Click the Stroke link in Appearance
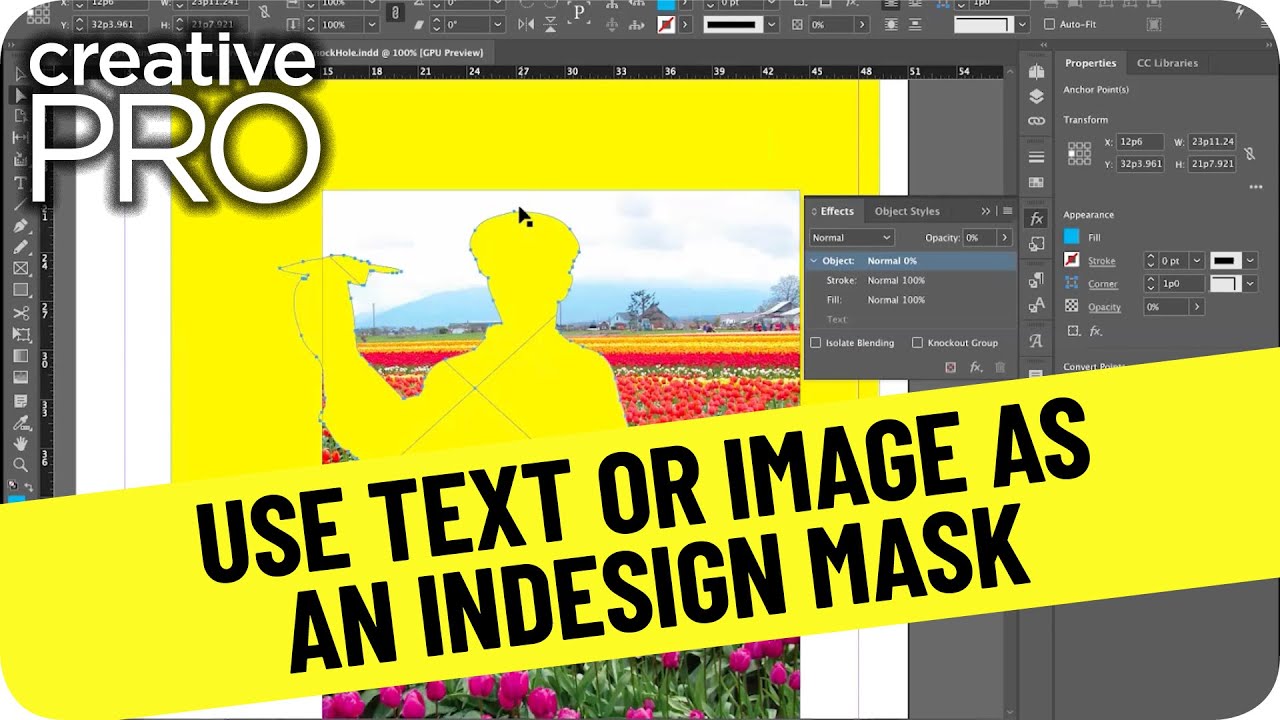Image resolution: width=1280 pixels, height=720 pixels. coord(1102,261)
